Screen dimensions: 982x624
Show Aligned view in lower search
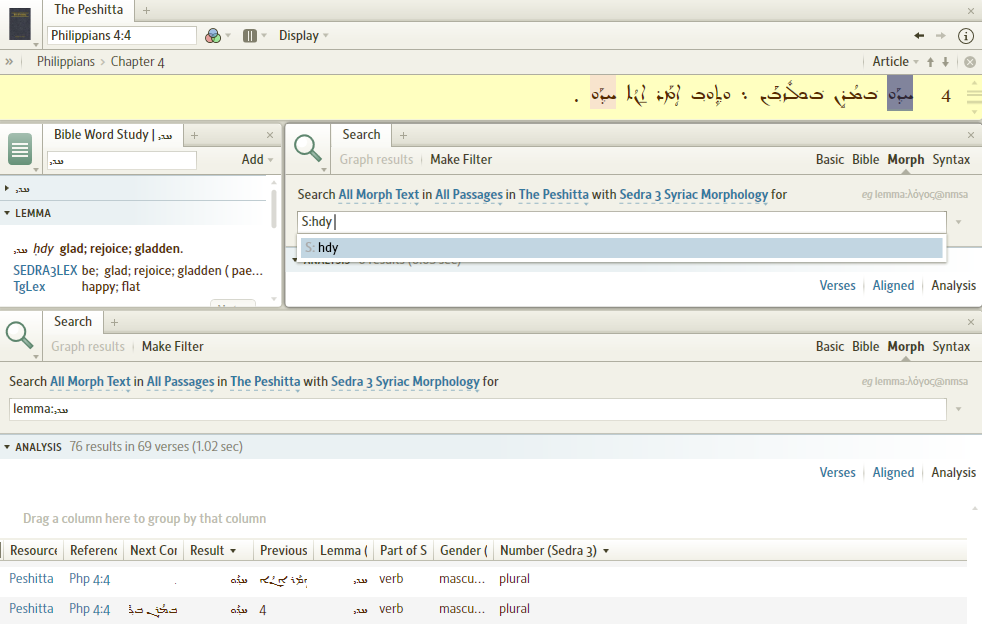(x=893, y=472)
